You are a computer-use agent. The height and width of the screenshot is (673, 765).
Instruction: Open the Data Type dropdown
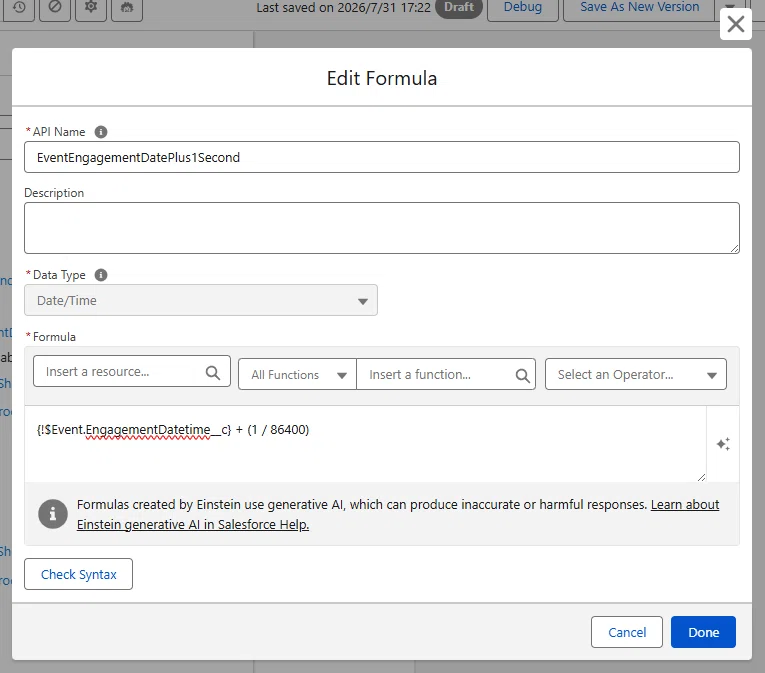click(x=201, y=300)
